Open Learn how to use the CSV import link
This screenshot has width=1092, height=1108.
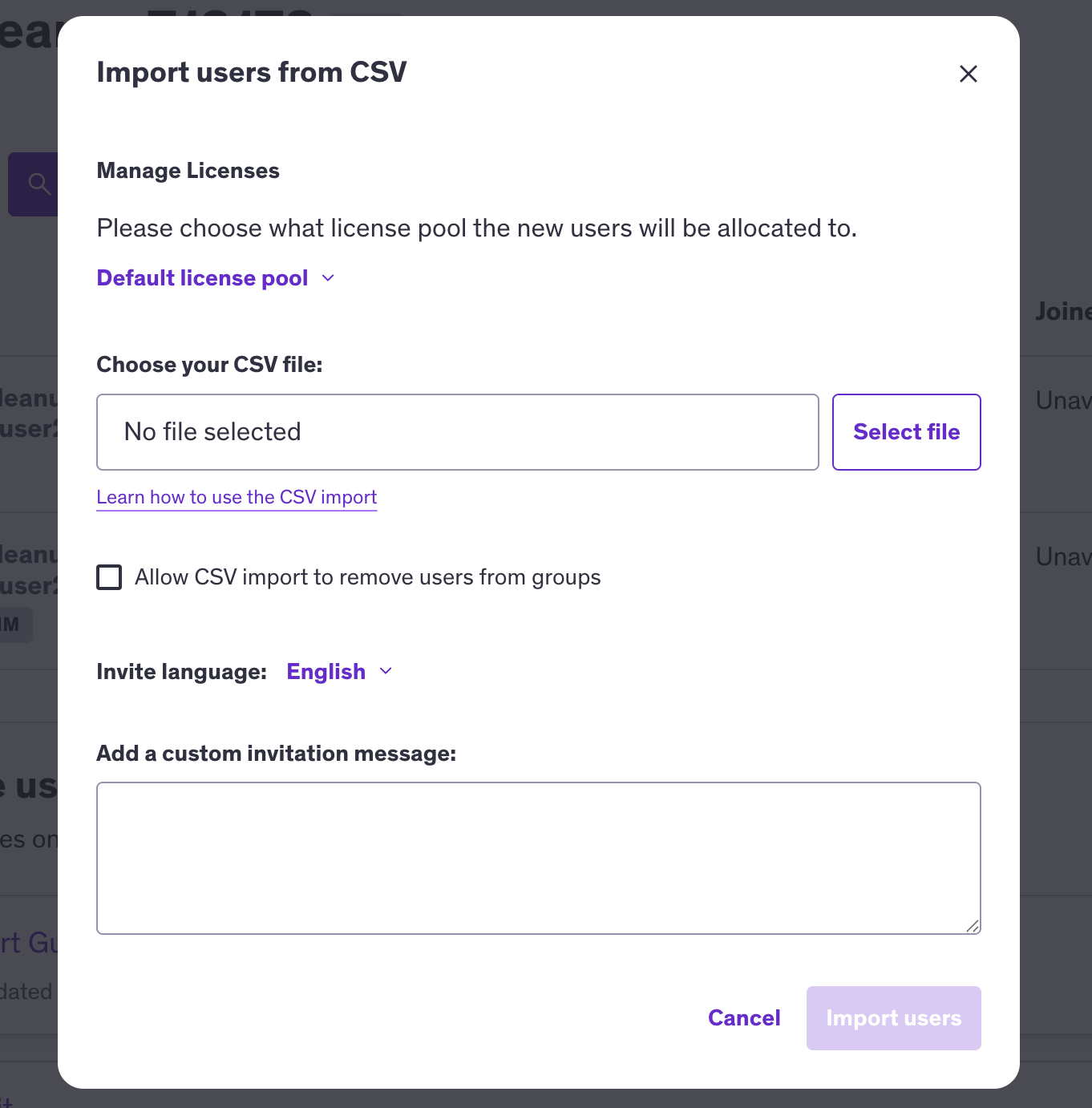click(237, 497)
